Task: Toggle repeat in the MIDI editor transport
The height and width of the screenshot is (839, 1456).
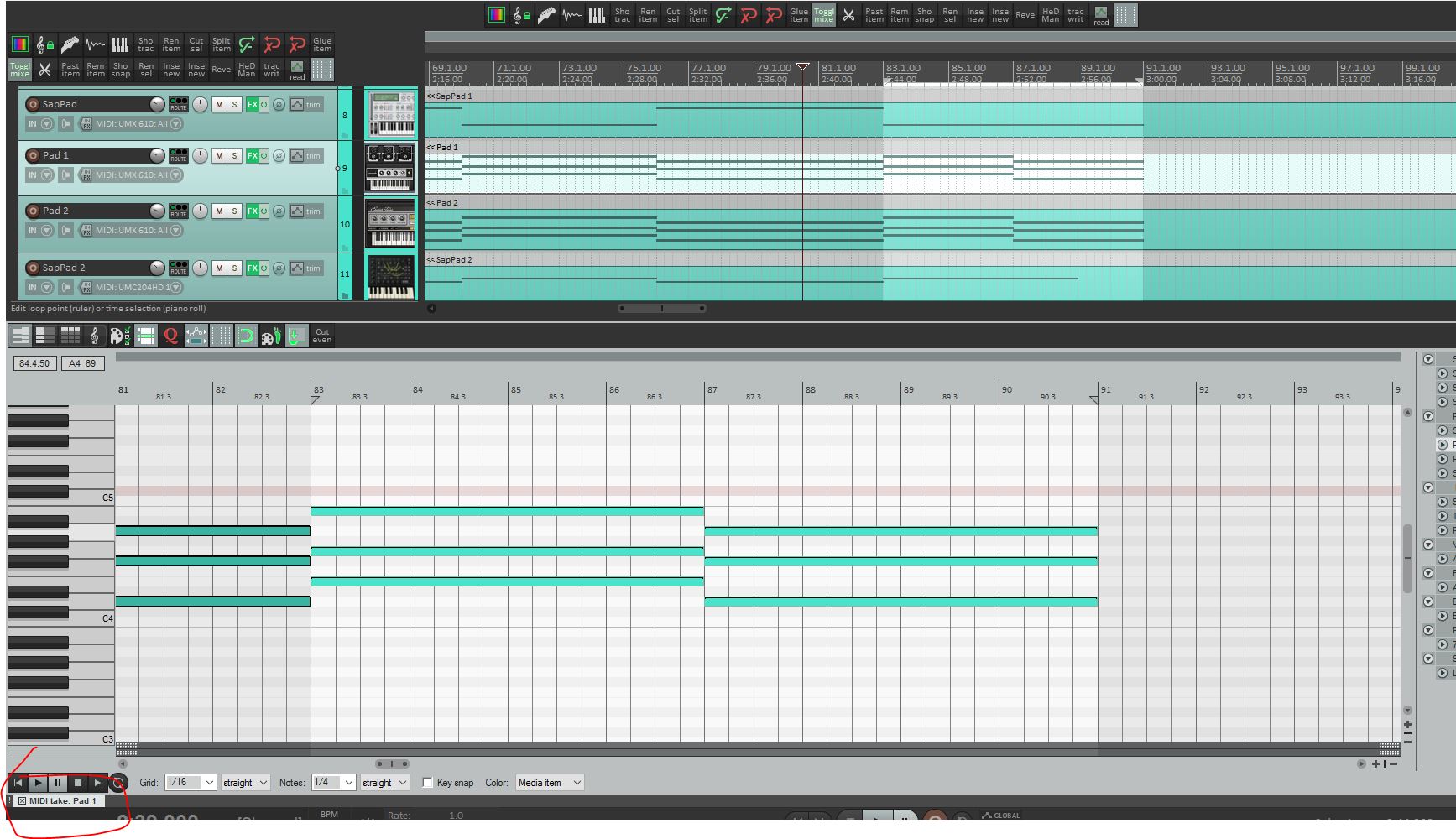Action: (118, 783)
